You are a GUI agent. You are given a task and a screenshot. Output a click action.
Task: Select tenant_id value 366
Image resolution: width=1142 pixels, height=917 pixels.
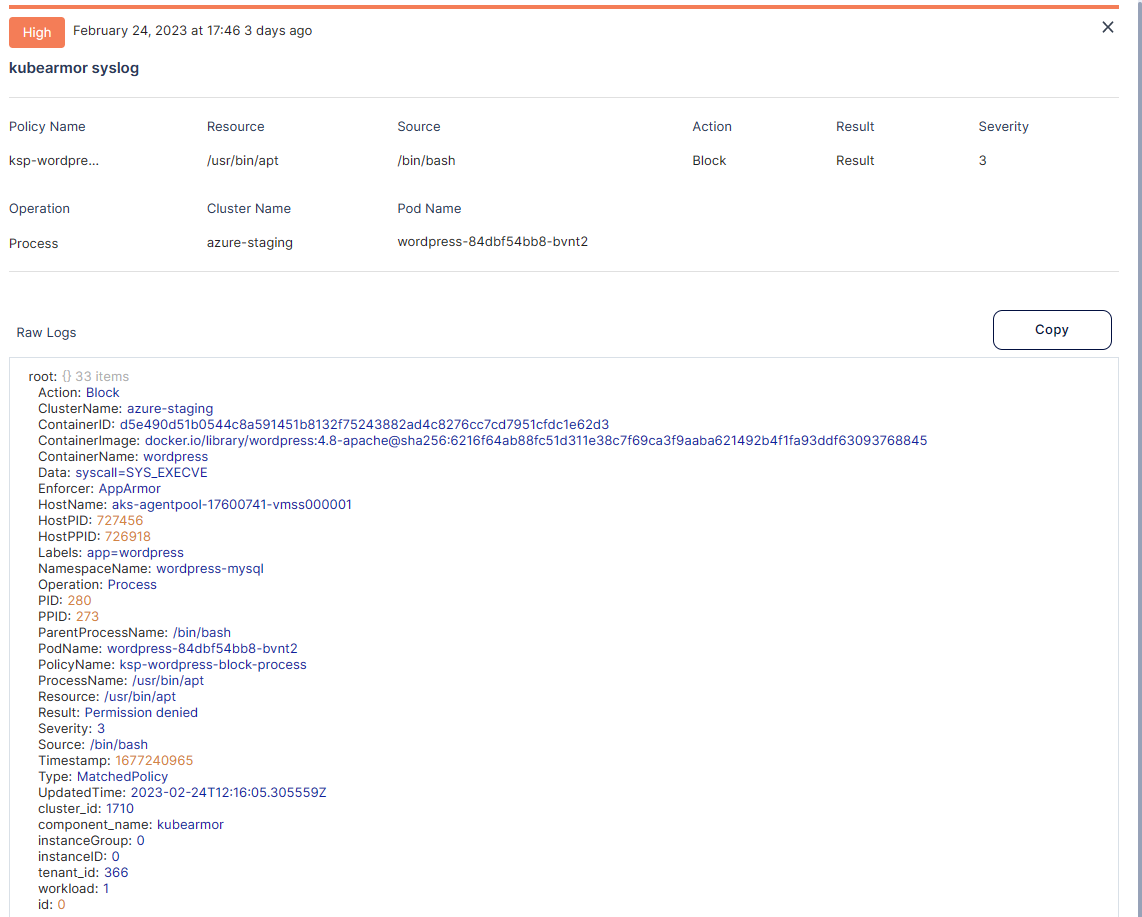(116, 873)
